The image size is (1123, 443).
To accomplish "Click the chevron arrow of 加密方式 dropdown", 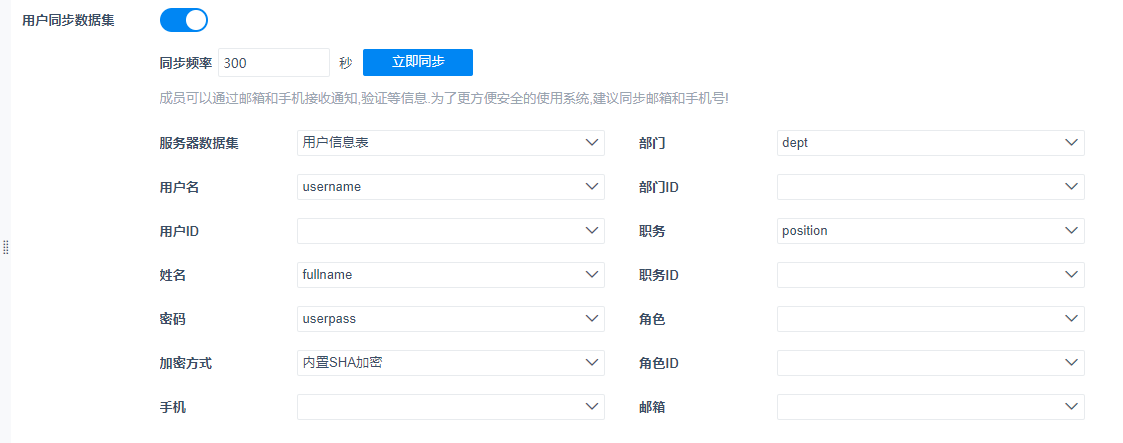I will click(592, 363).
